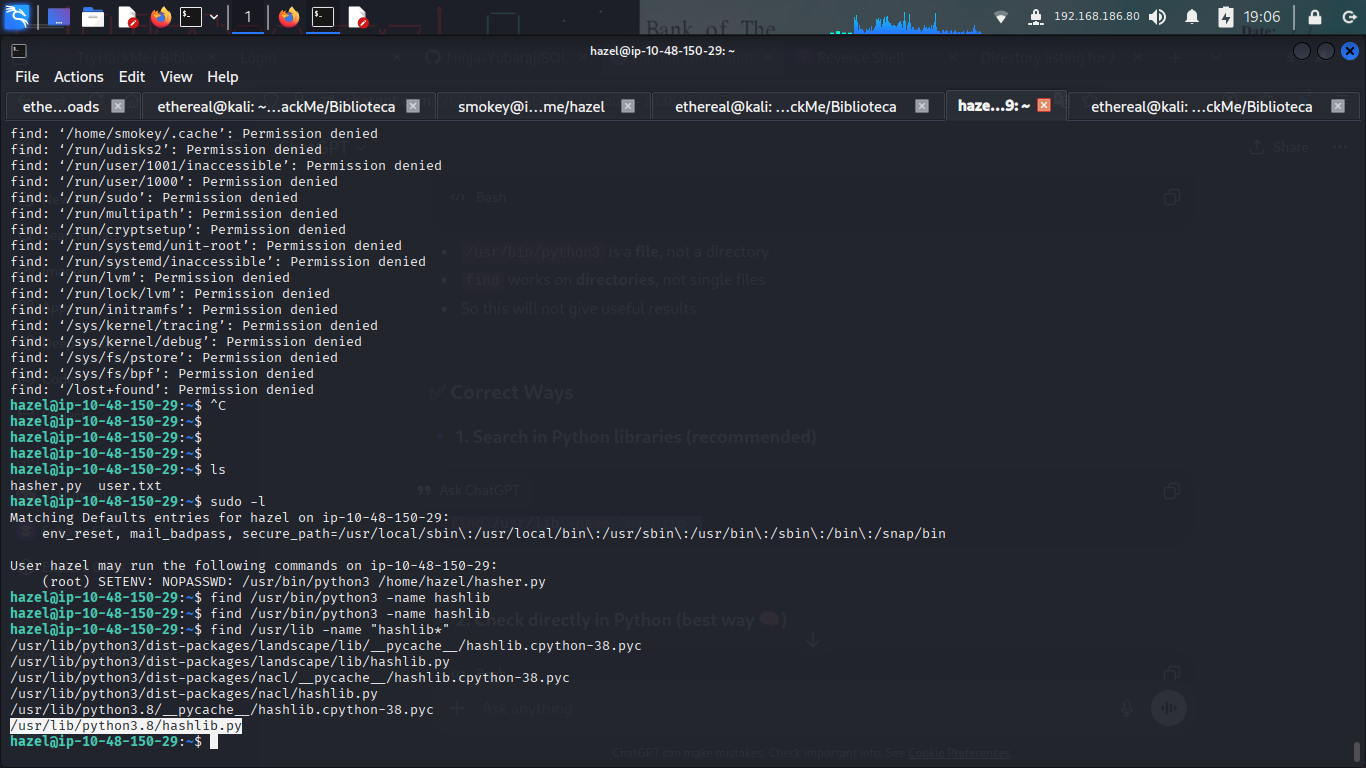Screen dimensions: 1366x768
Task: Switch to the ethe...oads tab
Action: pos(60,106)
